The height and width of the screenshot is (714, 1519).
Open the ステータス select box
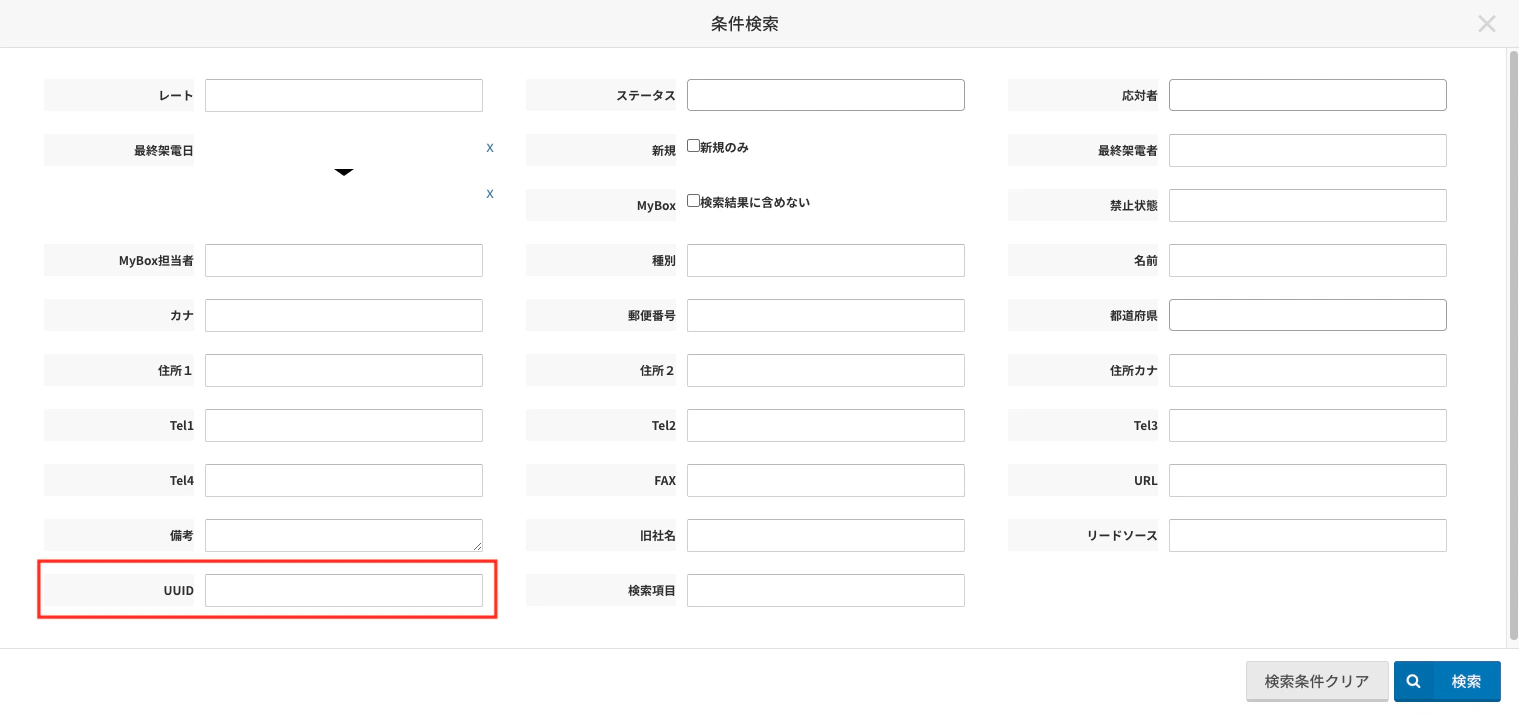[x=826, y=95]
